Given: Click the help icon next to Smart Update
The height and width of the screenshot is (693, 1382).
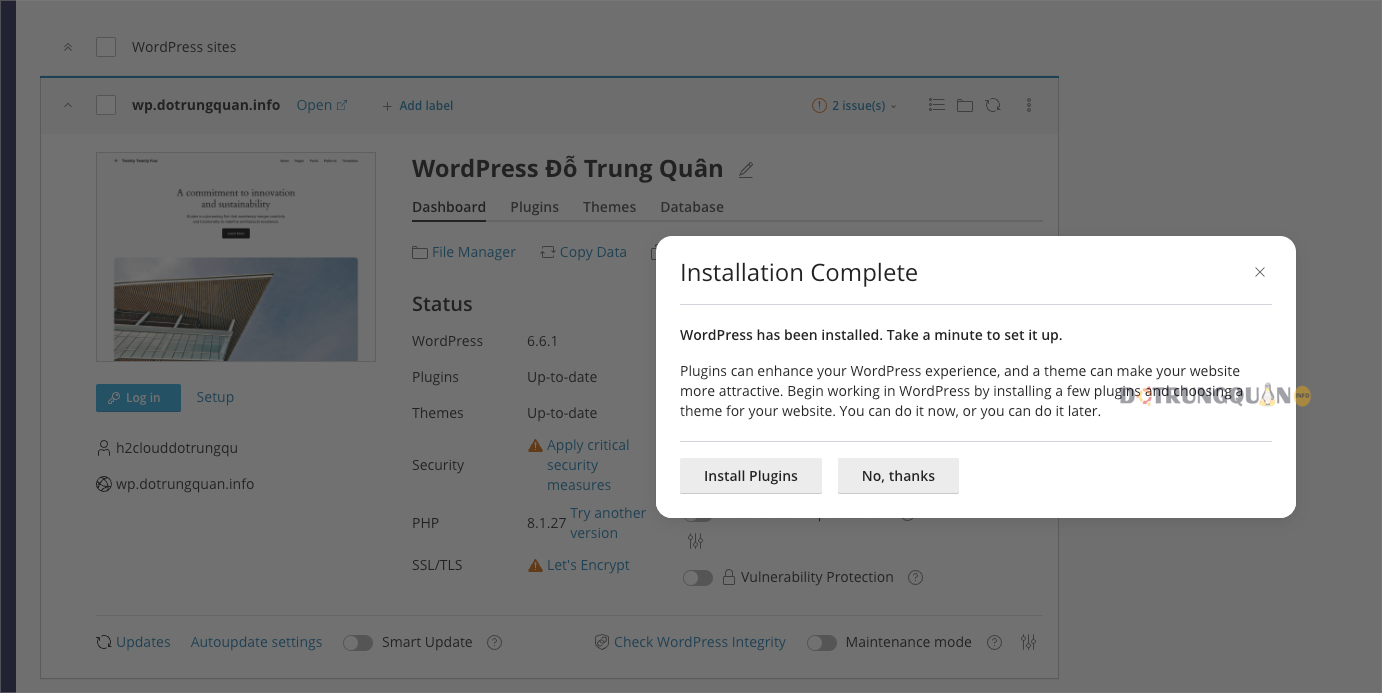Looking at the screenshot, I should coord(494,642).
